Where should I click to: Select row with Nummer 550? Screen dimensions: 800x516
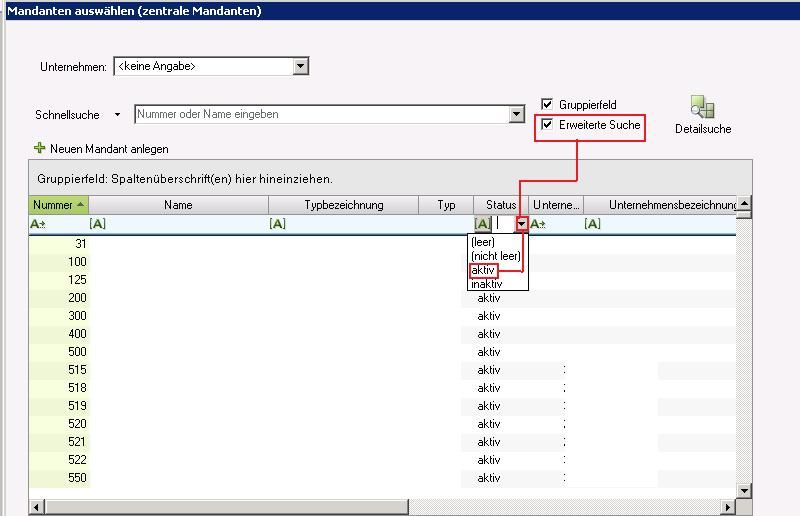click(382, 478)
